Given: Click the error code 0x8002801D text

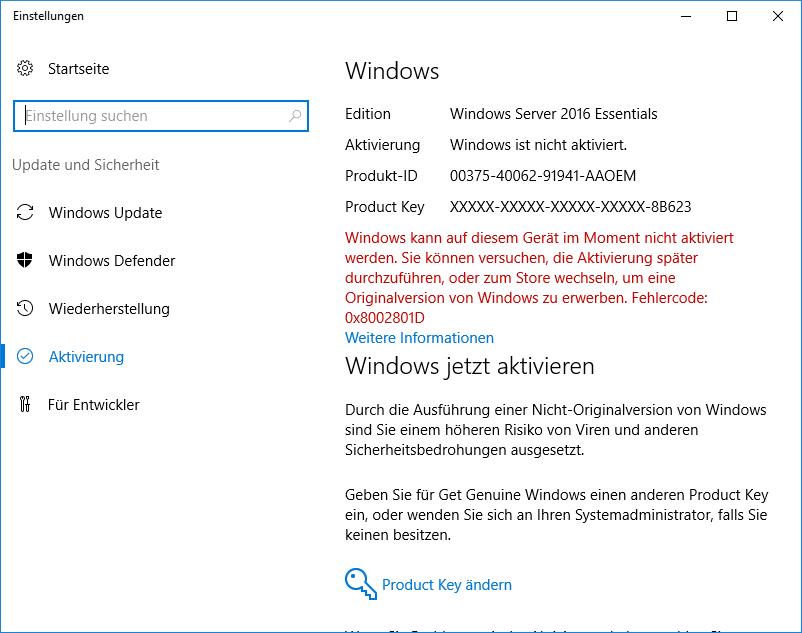Looking at the screenshot, I should pos(385,318).
